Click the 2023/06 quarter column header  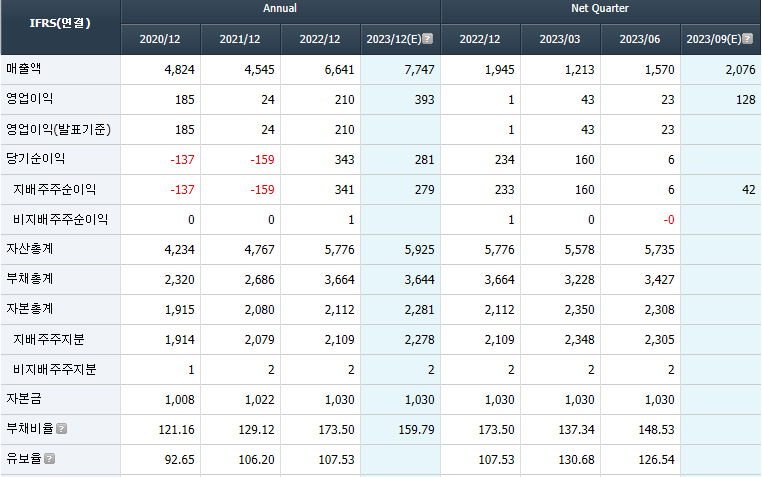pyautogui.click(x=640, y=39)
